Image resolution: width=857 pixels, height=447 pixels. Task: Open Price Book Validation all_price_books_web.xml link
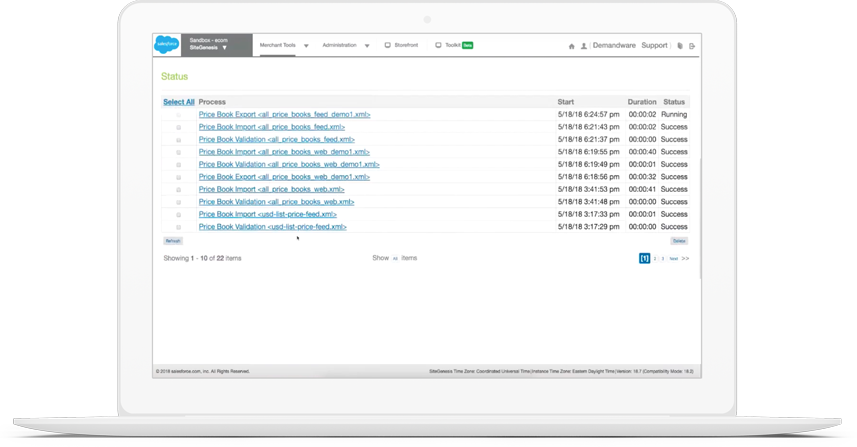[x=277, y=202]
